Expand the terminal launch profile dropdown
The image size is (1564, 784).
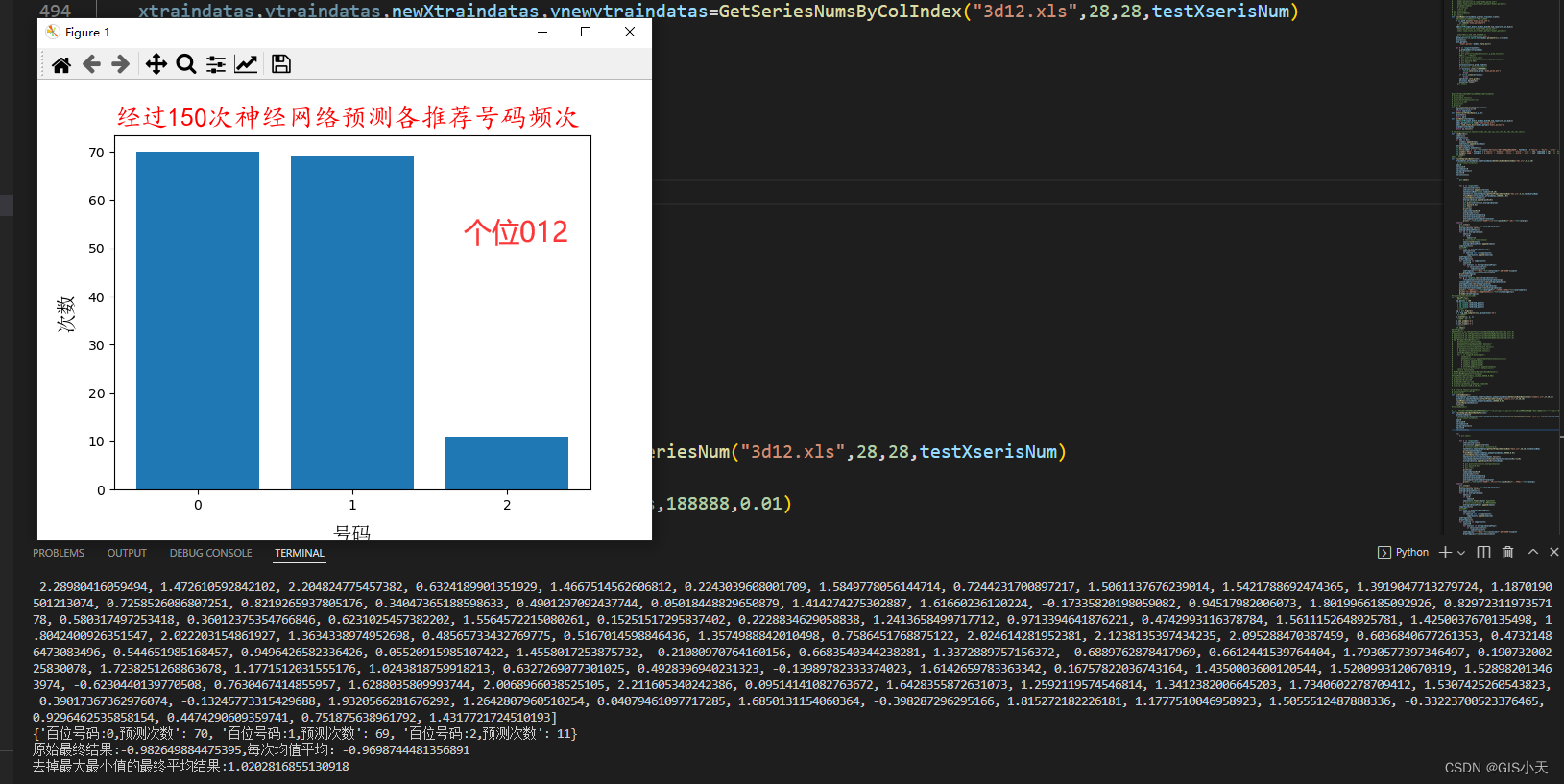pos(1461,552)
